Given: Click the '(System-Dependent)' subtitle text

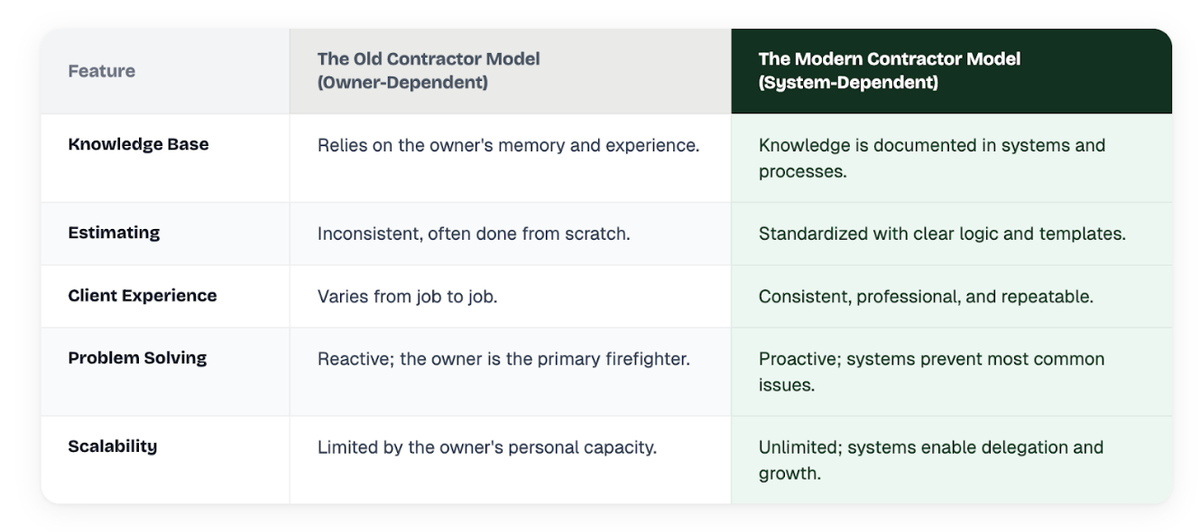Looking at the screenshot, I should (848, 83).
